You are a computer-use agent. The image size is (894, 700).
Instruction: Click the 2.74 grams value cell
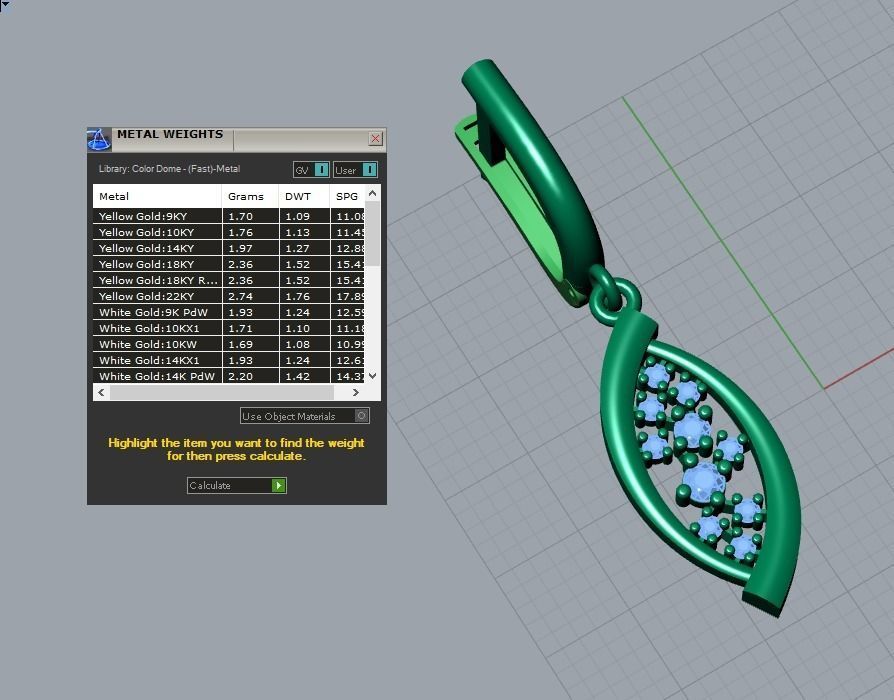(x=250, y=296)
